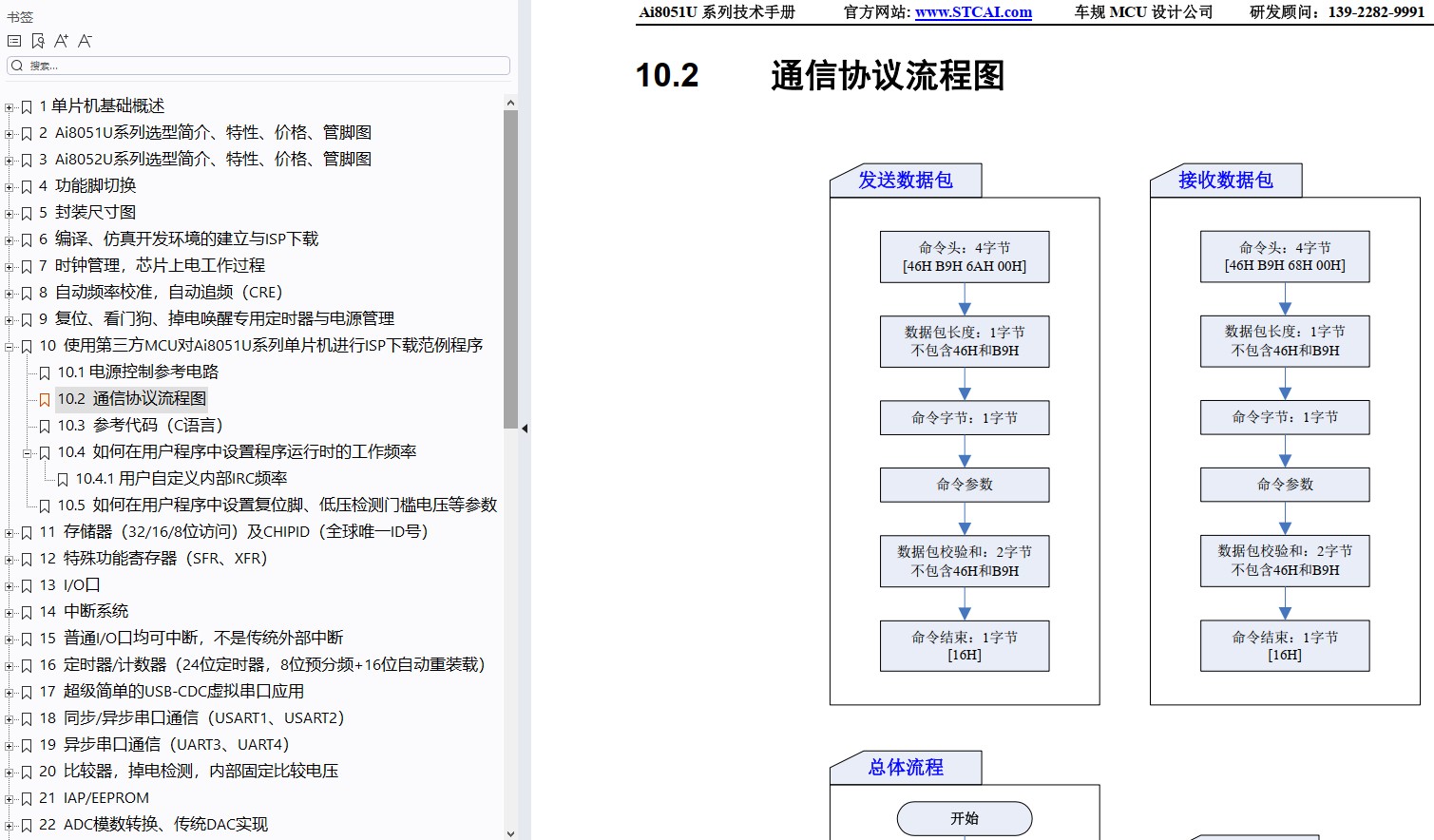Click the bookmarks panel vertical scrollbar thumb
This screenshot has height=840, width=1434.
tap(510, 269)
